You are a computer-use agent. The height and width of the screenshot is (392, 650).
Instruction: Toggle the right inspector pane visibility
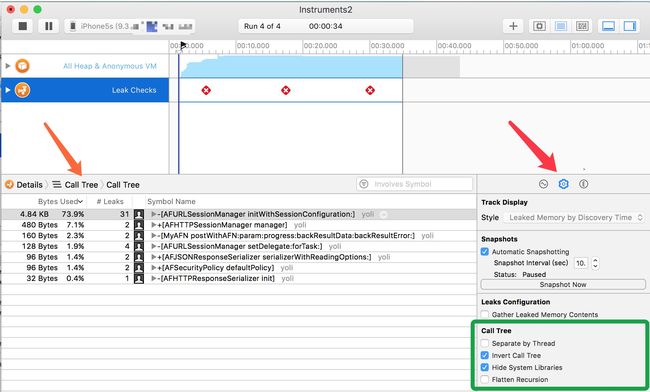pos(630,26)
